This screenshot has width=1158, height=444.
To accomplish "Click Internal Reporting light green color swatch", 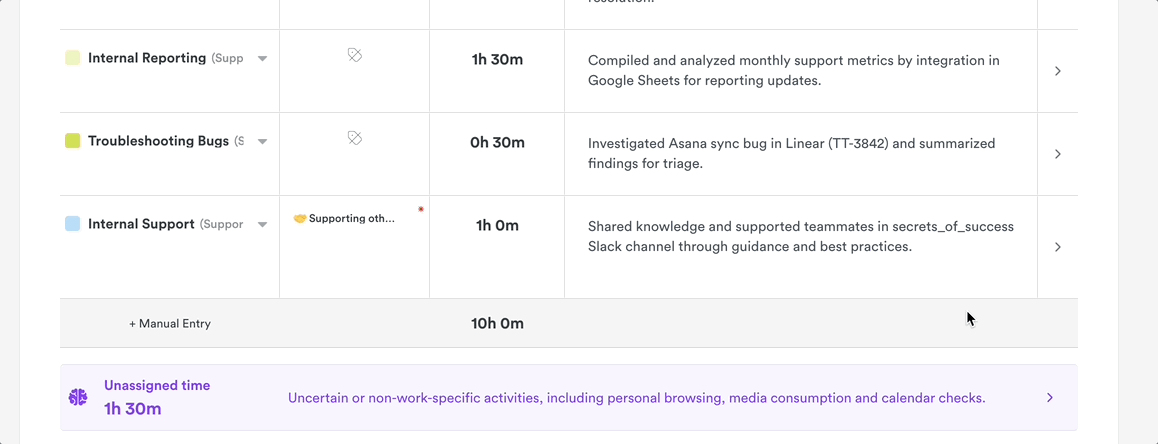I will pos(72,58).
